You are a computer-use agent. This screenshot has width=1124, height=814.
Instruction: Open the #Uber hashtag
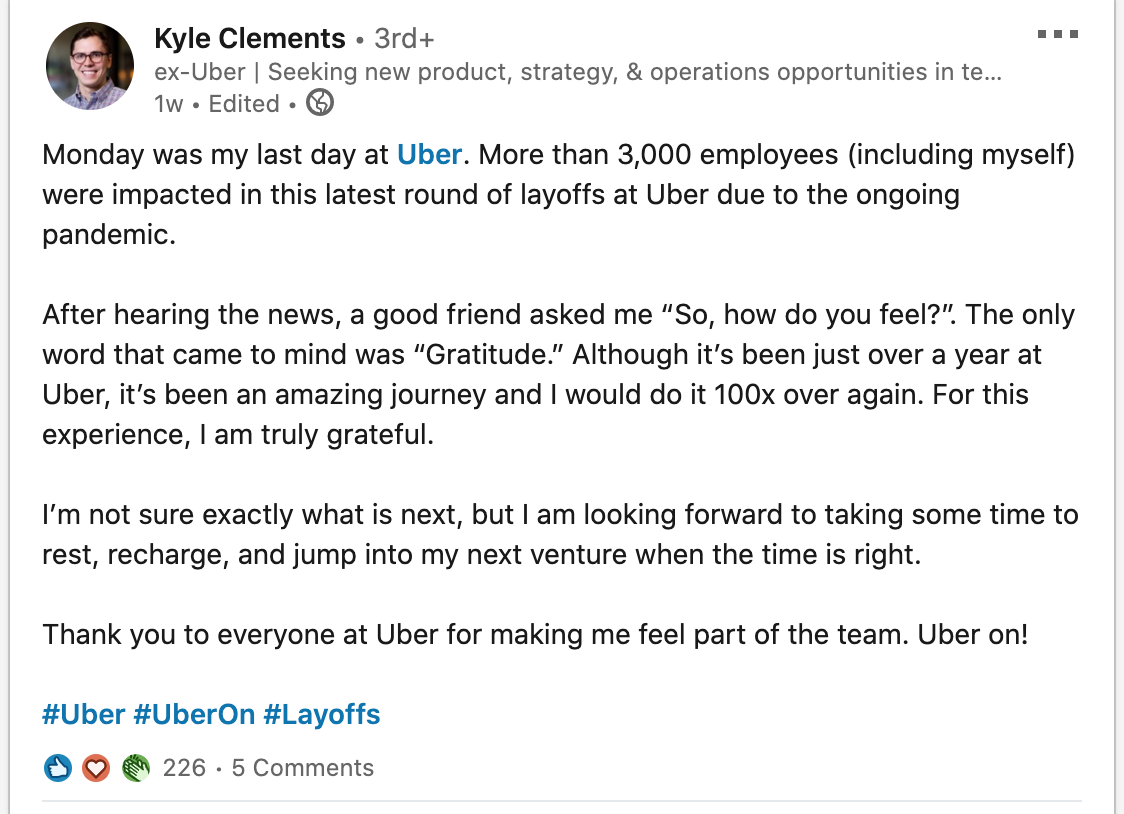[x=83, y=714]
